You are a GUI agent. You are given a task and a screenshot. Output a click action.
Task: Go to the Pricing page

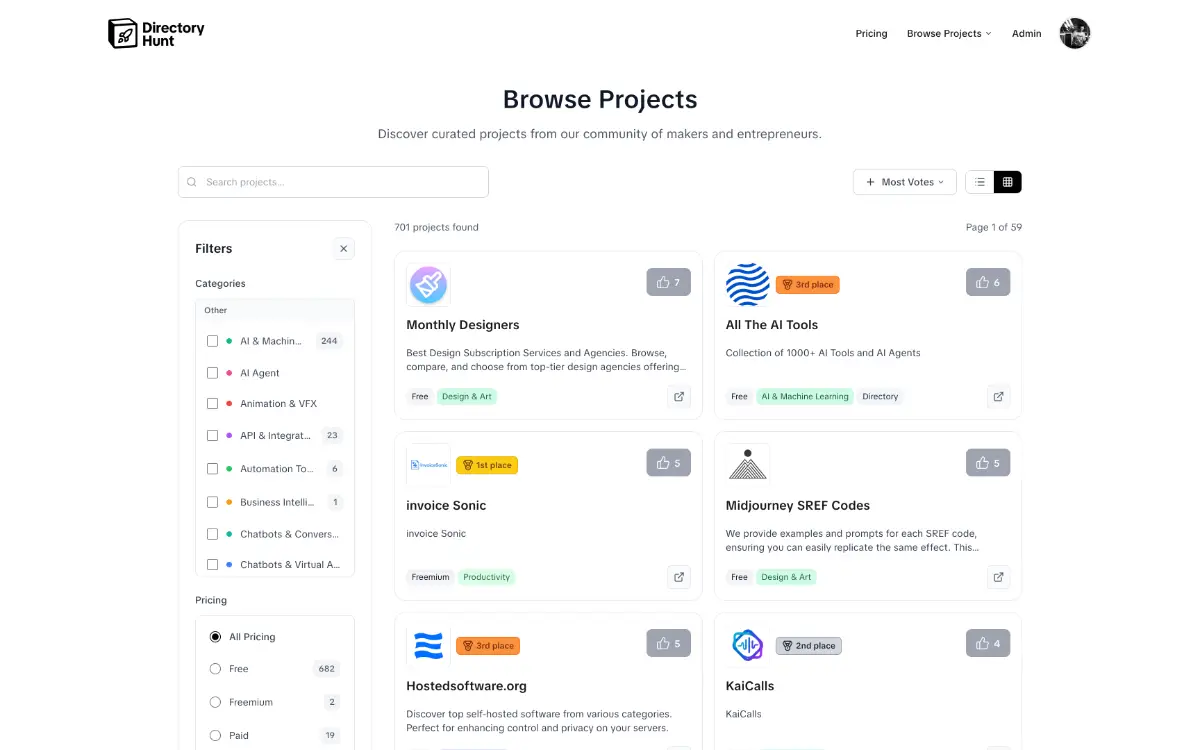871,34
